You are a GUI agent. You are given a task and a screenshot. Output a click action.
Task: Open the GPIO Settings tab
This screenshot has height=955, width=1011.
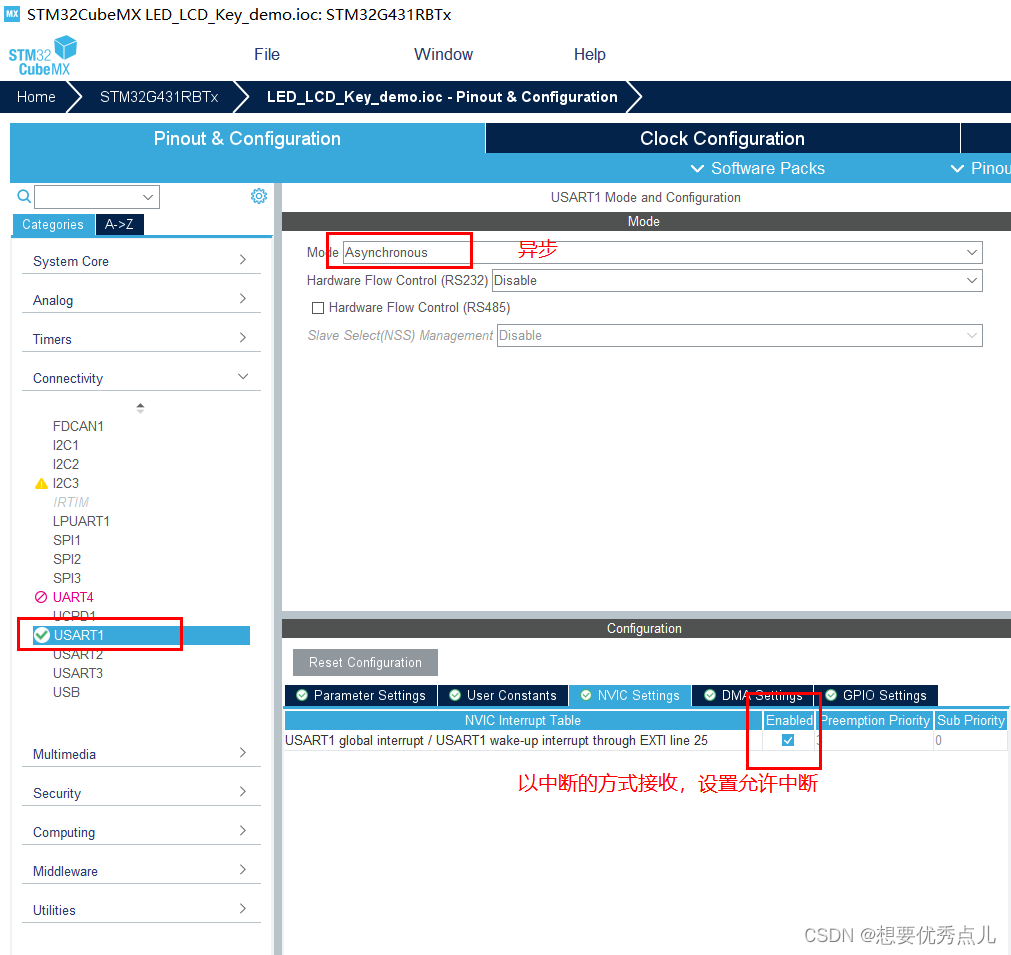876,695
